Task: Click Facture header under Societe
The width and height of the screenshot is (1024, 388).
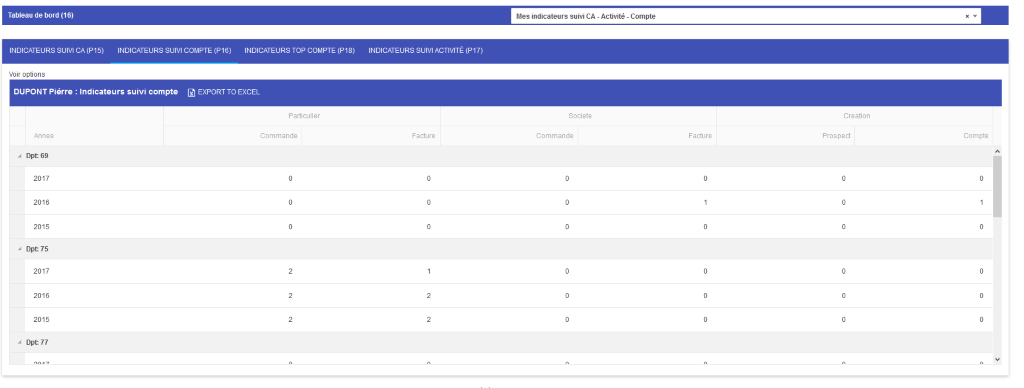Action: (x=700, y=136)
